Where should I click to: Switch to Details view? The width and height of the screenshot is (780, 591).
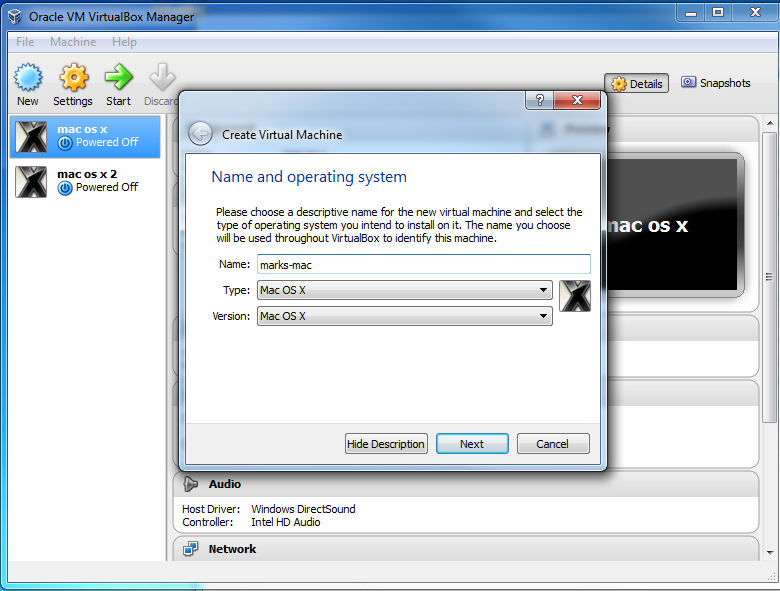(x=636, y=84)
